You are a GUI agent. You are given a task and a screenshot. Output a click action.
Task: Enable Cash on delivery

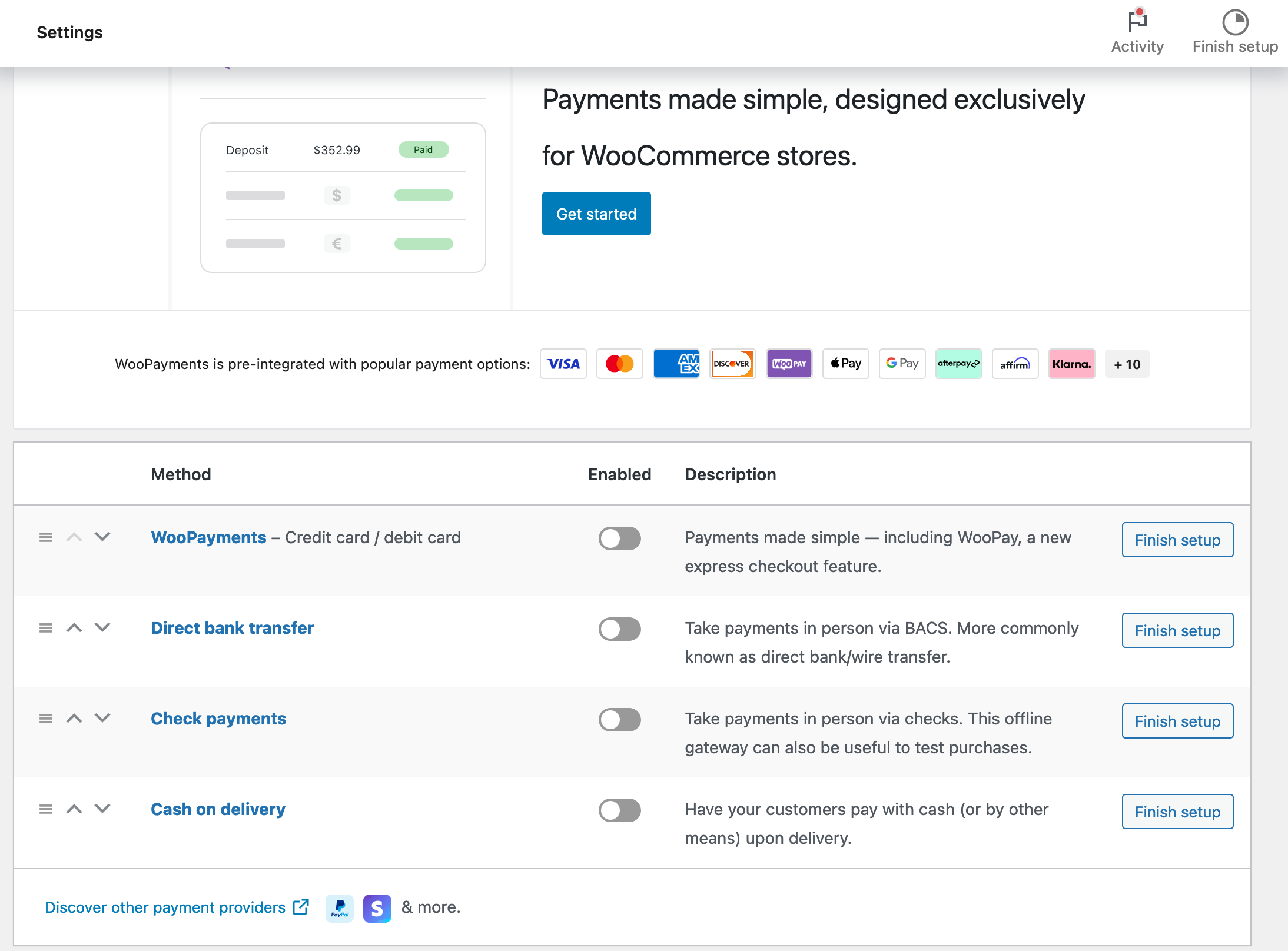[x=619, y=810]
